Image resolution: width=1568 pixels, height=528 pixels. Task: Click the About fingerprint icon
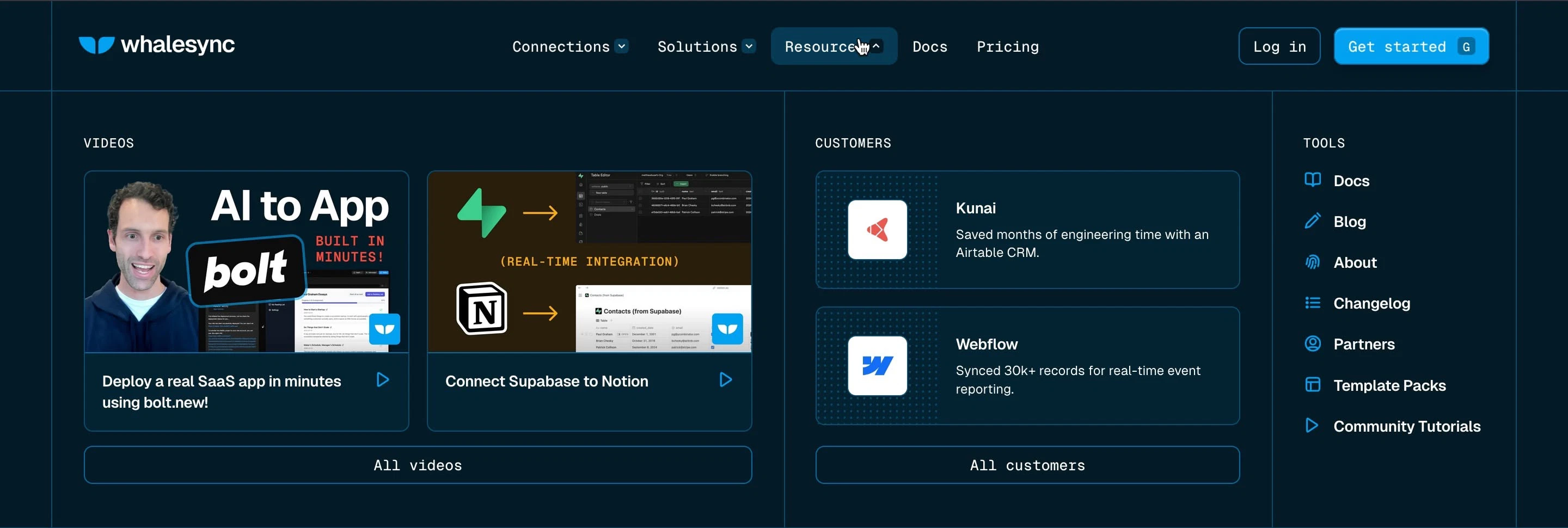click(1312, 262)
